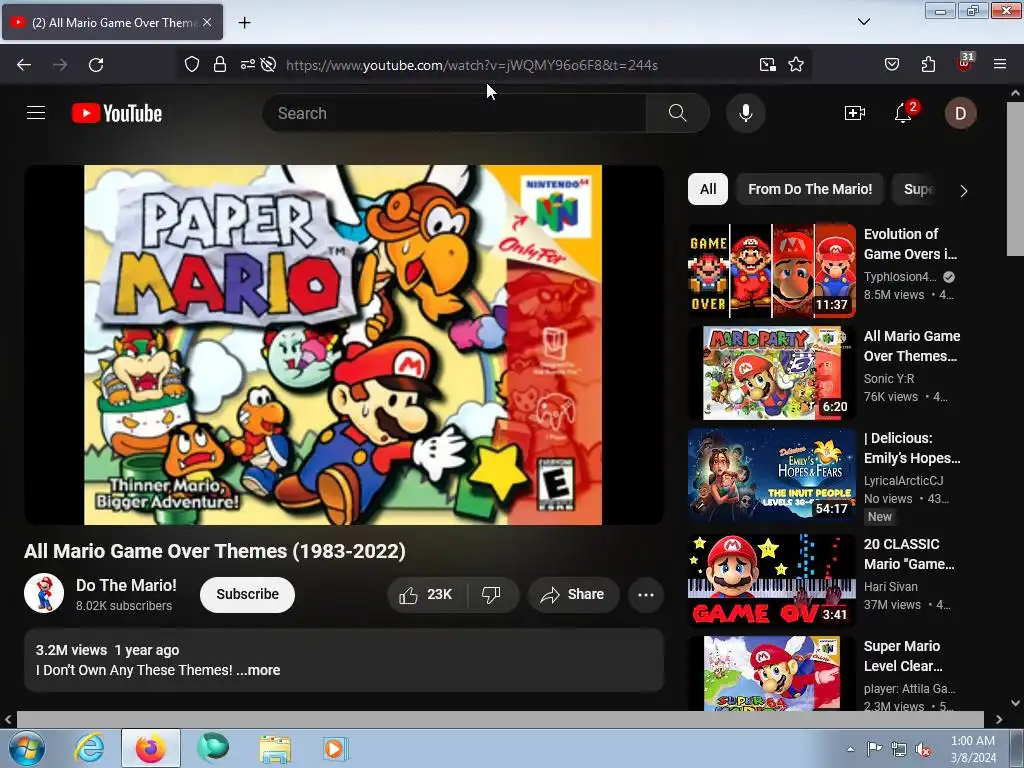Click the YouTube search input field
Viewport: 1024px width, 768px height.
coord(455,113)
